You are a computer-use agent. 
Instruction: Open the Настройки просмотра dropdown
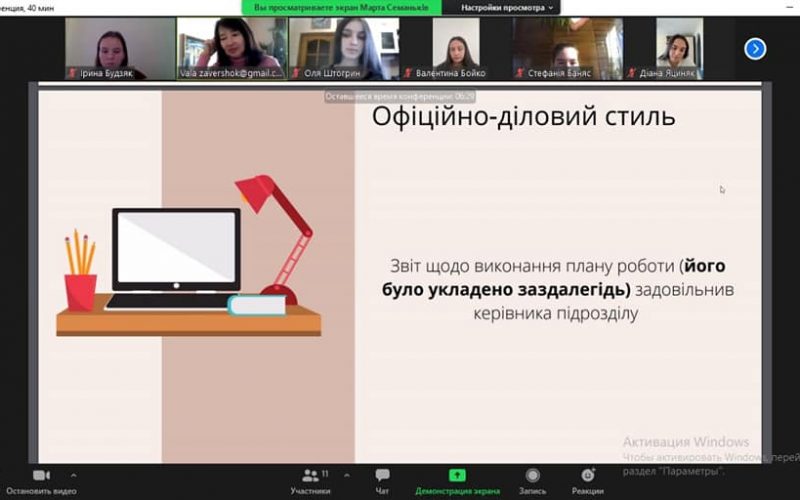click(507, 7)
